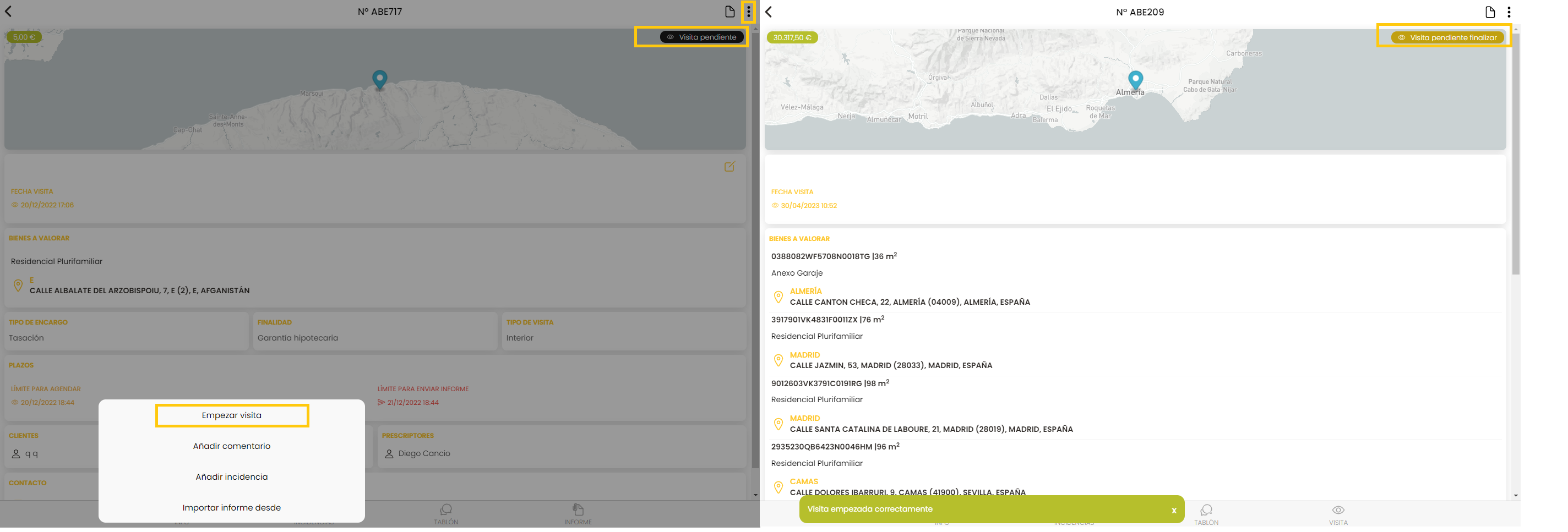The image size is (1568, 532).
Task: Click Visita pendiente status badge
Action: pyautogui.click(x=701, y=37)
